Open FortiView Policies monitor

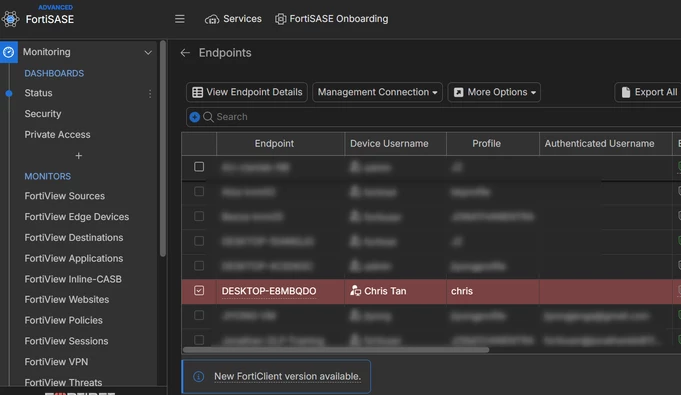63,320
